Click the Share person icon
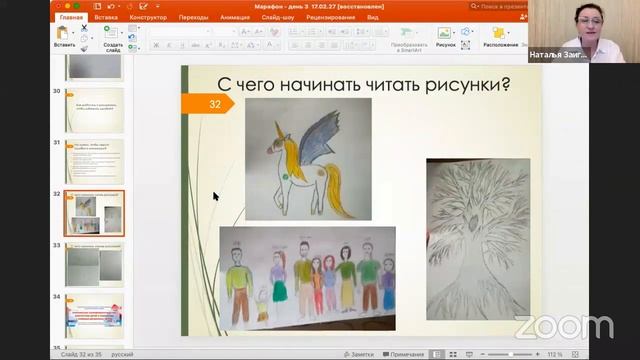Screen dimensions: 640x360 523,17
